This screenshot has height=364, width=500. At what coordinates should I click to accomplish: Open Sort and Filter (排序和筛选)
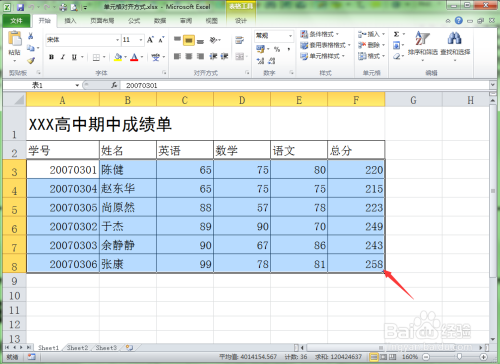(x=422, y=45)
